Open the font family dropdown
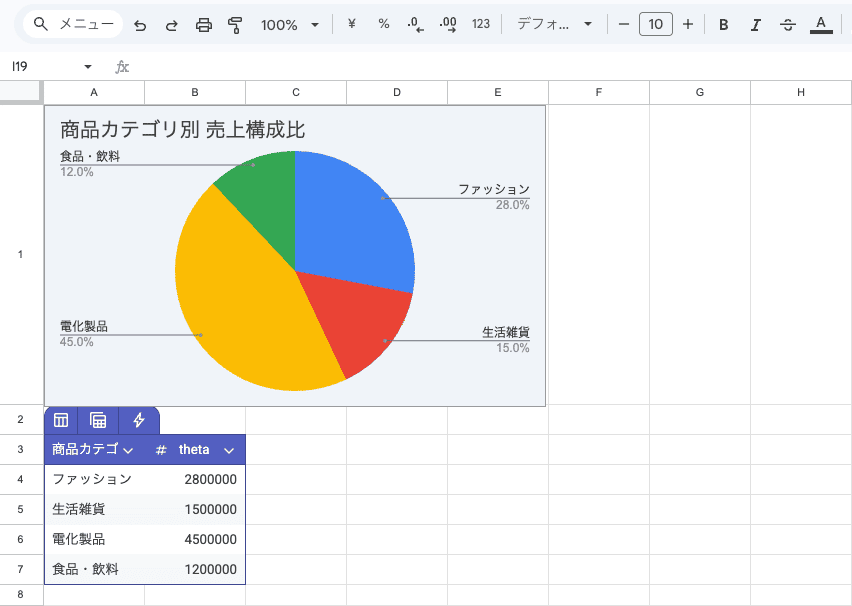The image size is (852, 606). coord(555,24)
